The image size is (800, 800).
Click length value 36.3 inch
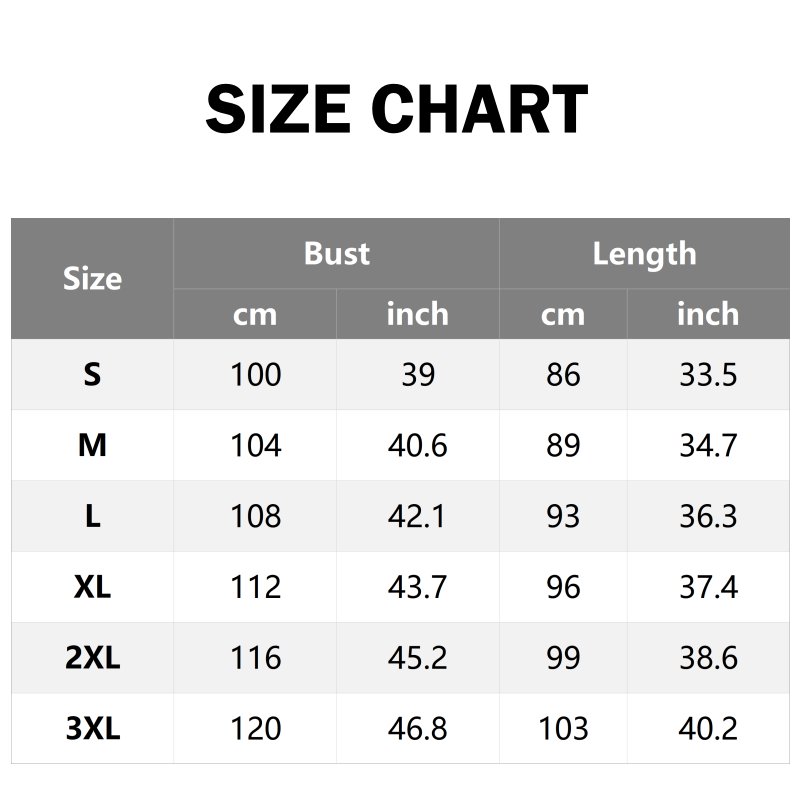[708, 516]
